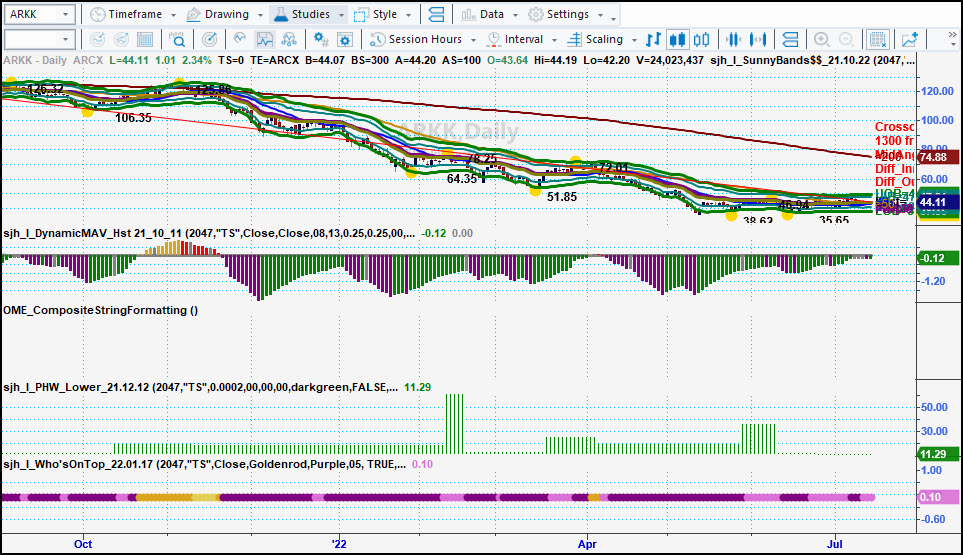
Task: Select sjh_I_PHW_Lower study label
Action: (200, 387)
